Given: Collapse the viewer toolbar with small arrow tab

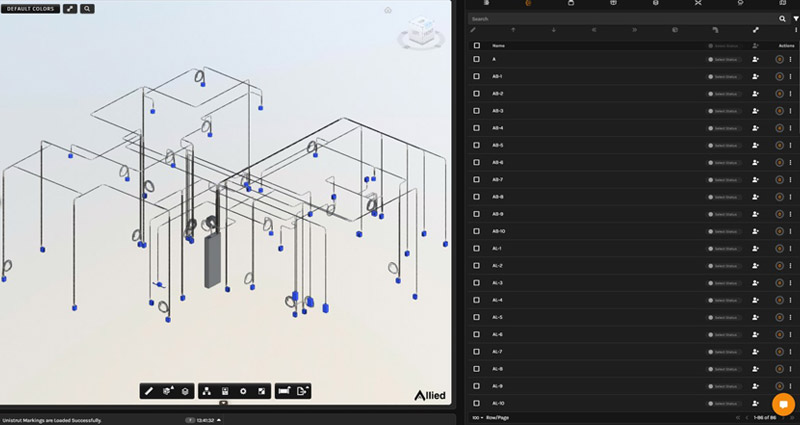Looking at the screenshot, I should point(223,403).
